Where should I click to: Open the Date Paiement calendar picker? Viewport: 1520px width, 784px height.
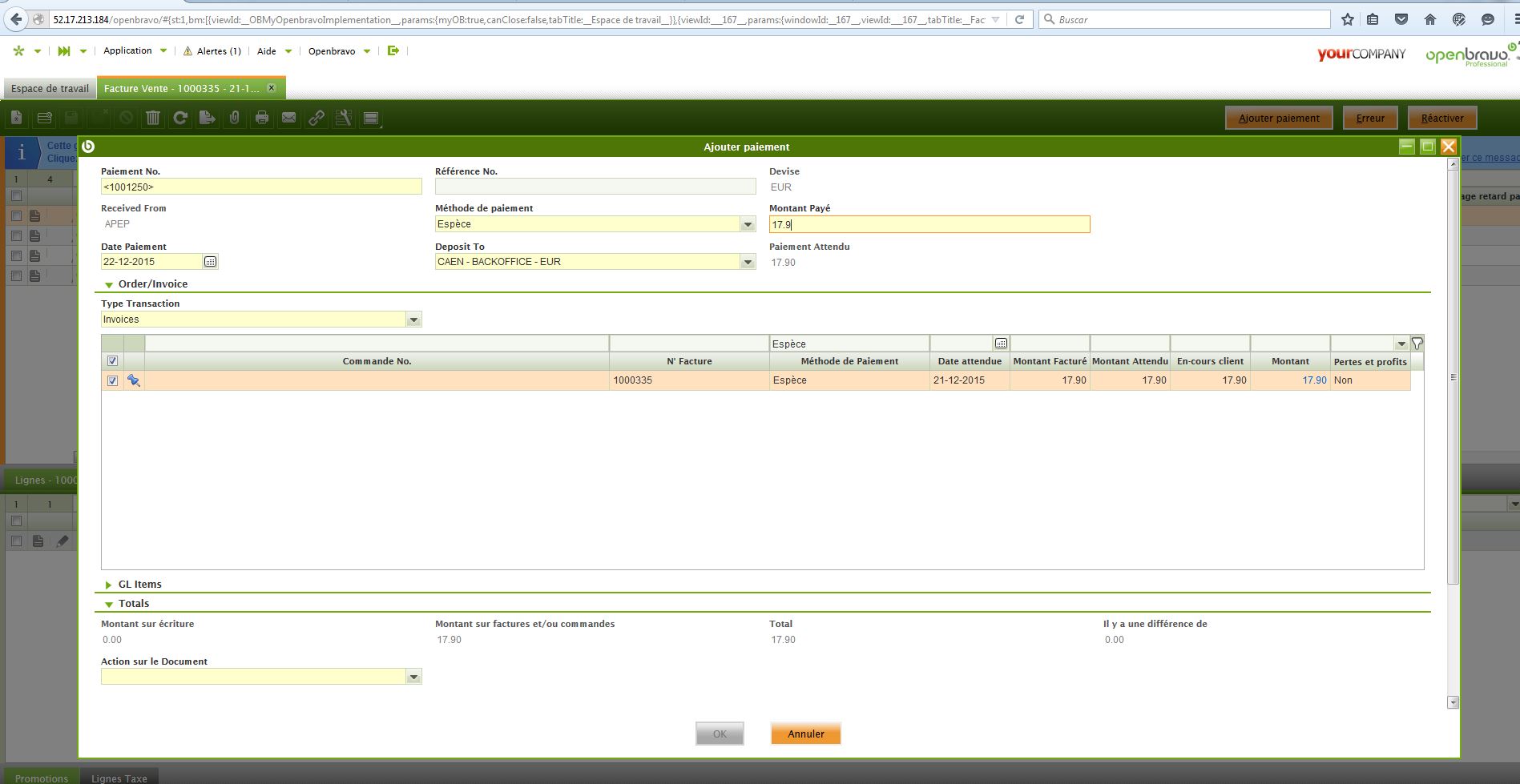(210, 262)
